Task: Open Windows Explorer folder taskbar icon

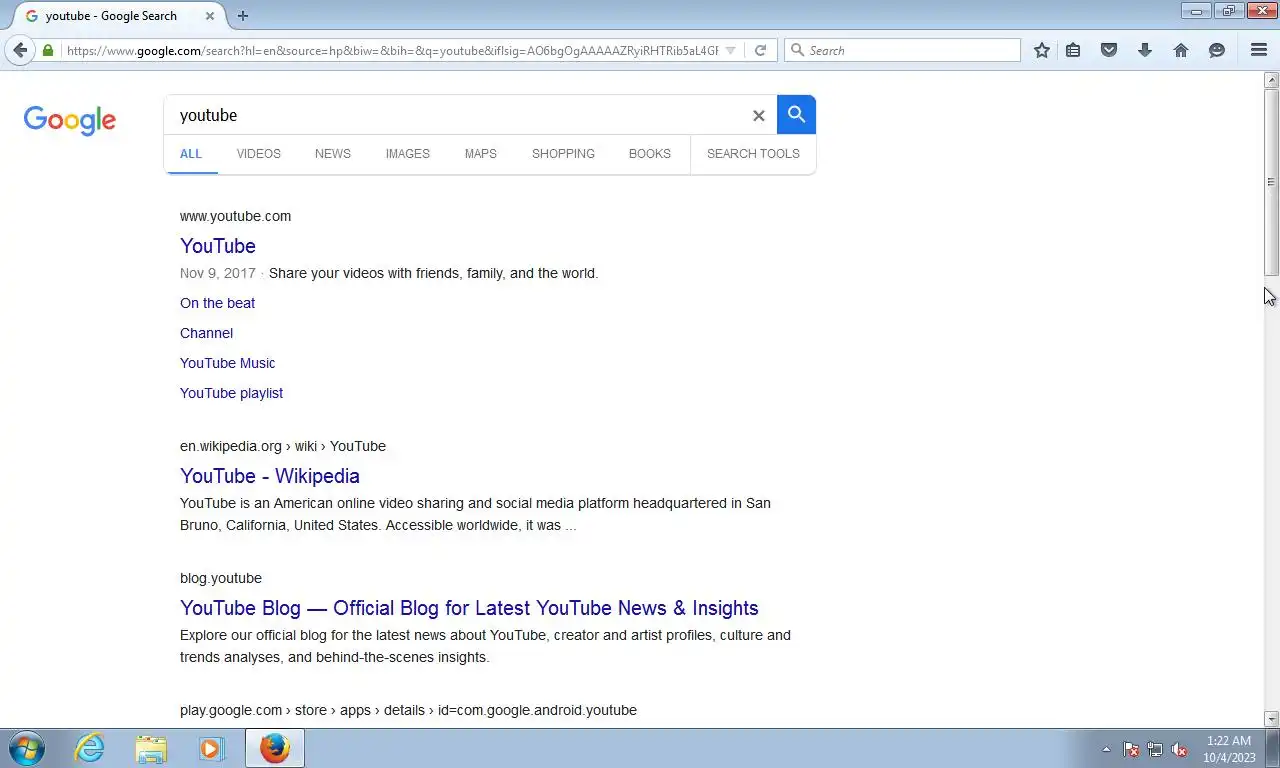Action: 151,748
